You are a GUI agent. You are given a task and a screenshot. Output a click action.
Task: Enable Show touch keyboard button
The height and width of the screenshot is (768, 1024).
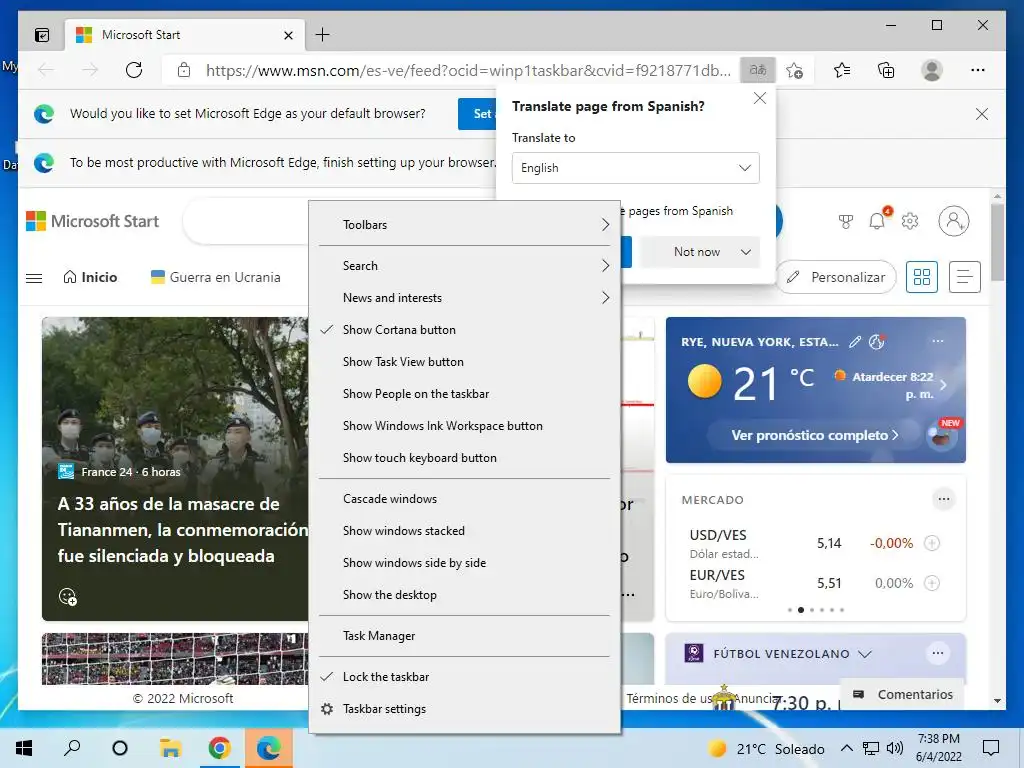[x=464, y=458]
